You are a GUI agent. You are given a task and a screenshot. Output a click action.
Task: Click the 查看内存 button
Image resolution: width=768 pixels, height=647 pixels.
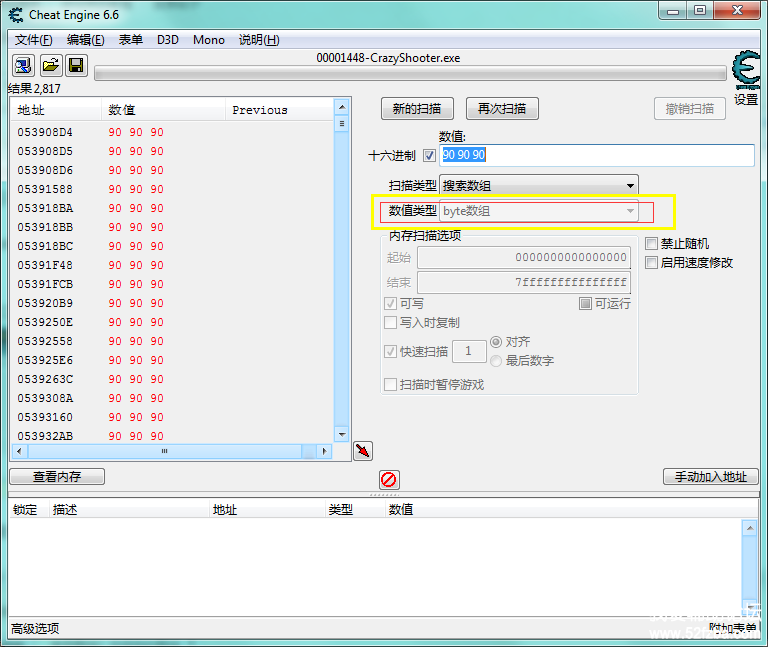tap(57, 477)
